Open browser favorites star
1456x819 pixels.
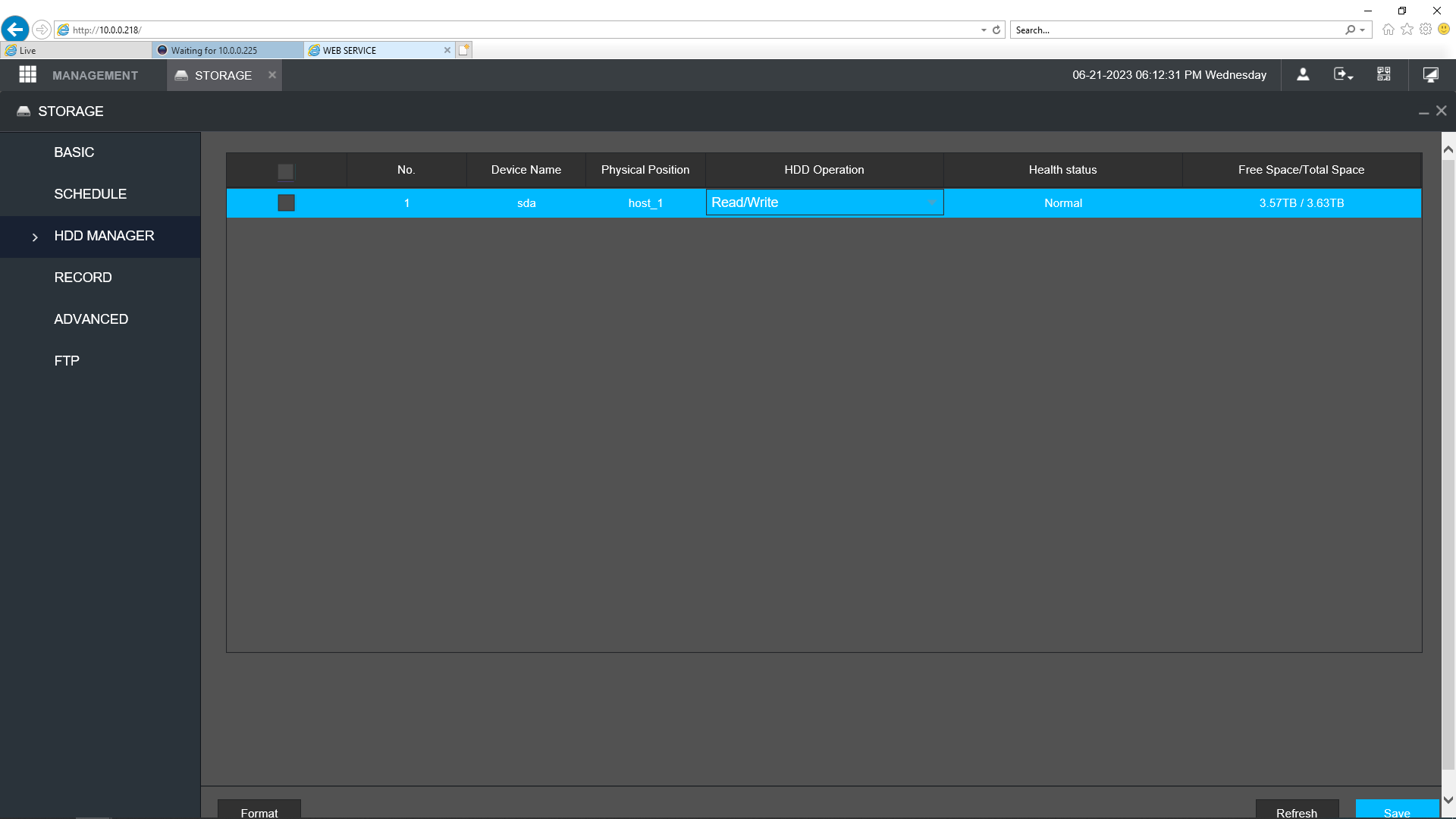point(1407,29)
